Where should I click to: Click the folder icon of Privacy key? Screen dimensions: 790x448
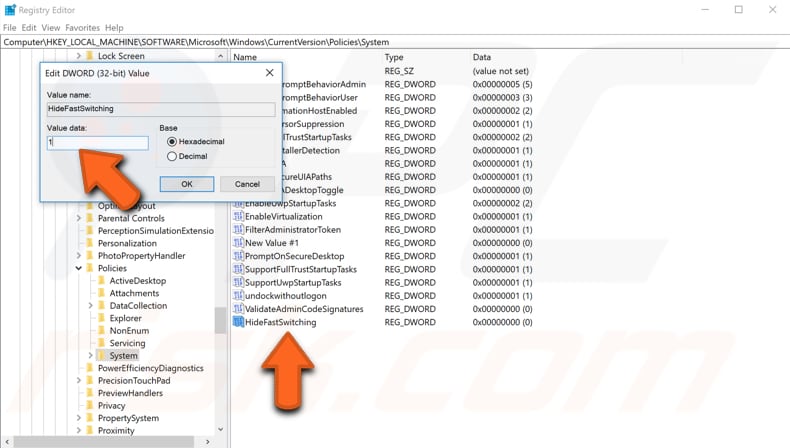90,405
